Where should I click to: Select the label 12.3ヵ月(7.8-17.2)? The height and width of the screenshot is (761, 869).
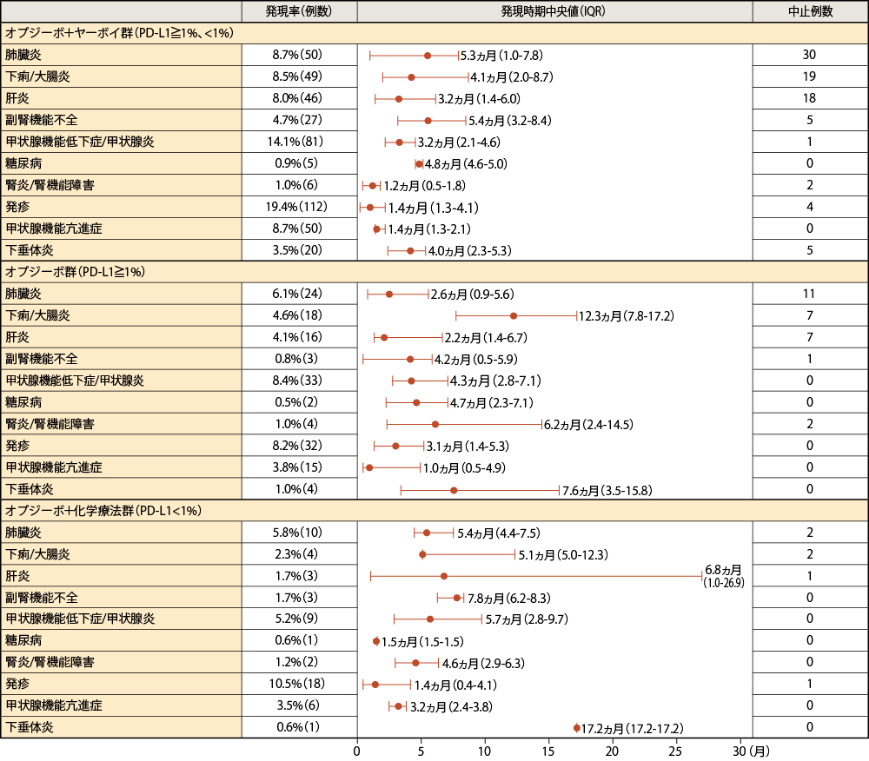point(627,316)
